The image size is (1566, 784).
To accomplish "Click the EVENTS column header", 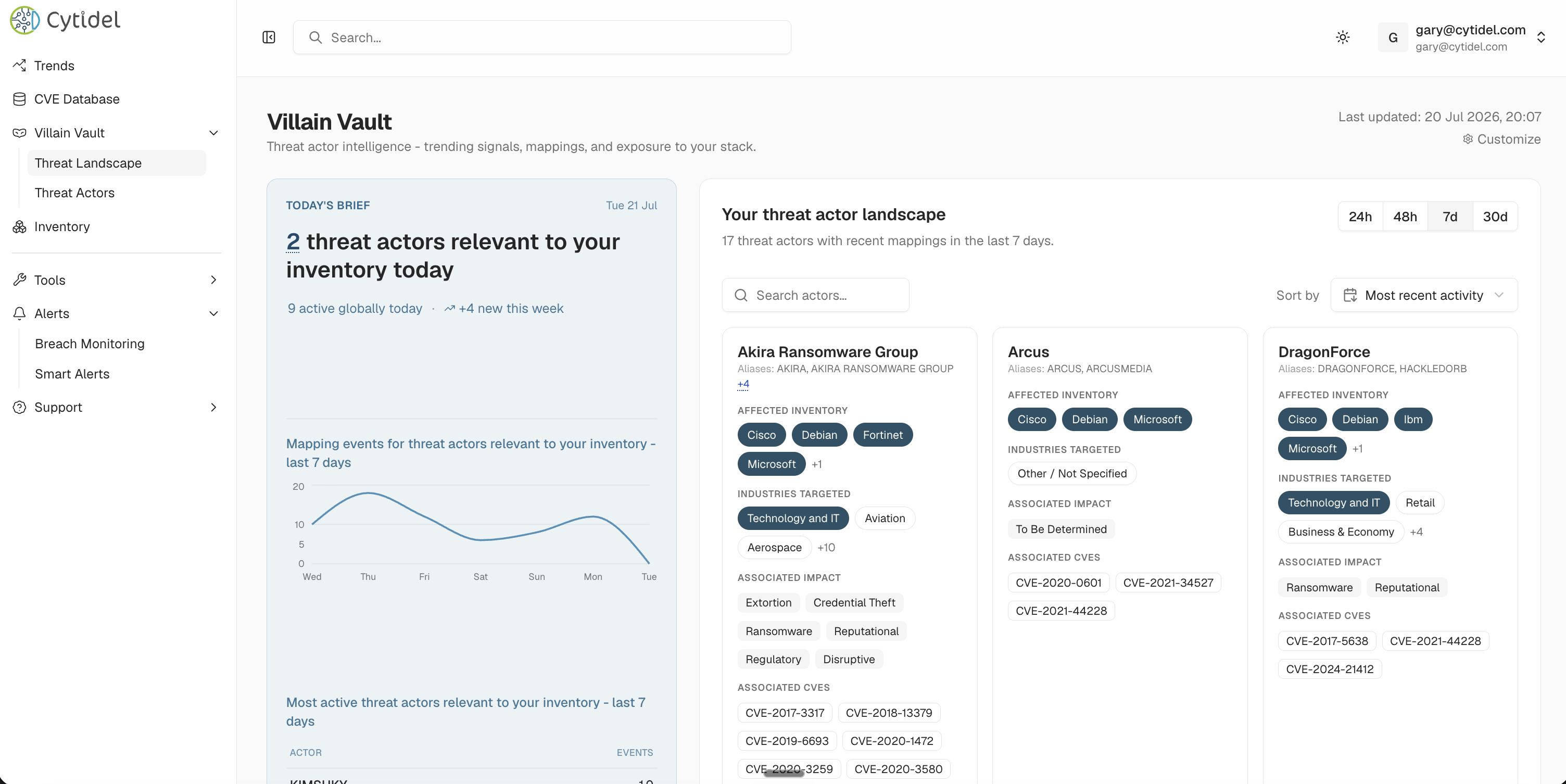I will 635,752.
